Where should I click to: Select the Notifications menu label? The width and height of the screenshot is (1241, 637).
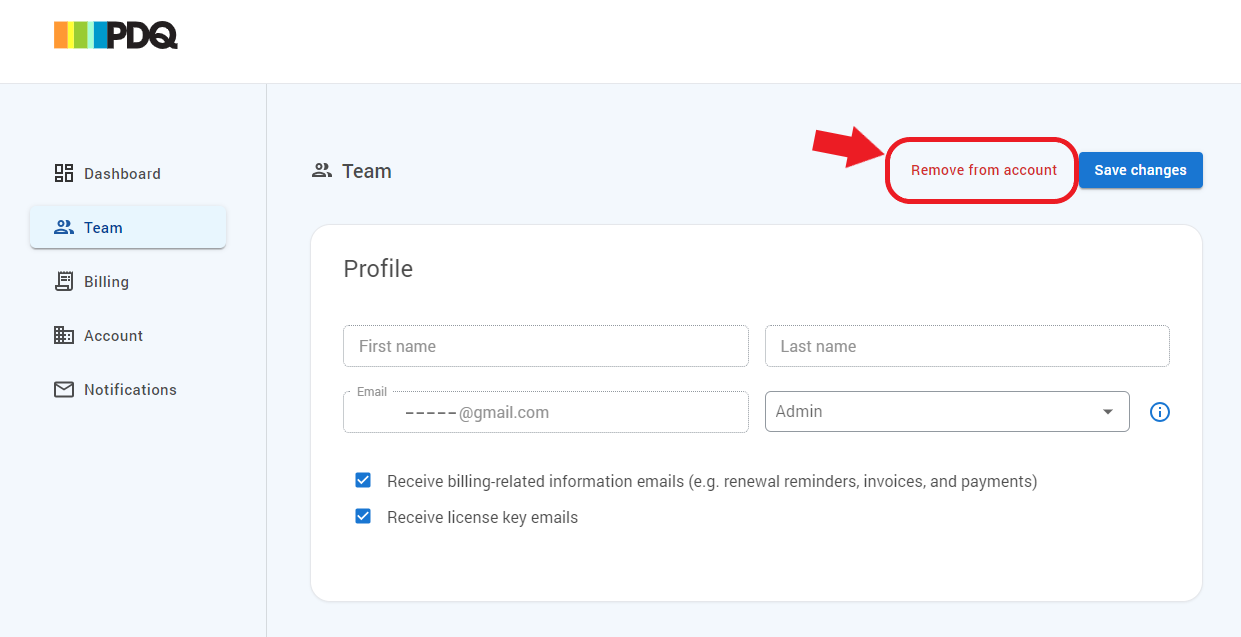[x=130, y=390]
